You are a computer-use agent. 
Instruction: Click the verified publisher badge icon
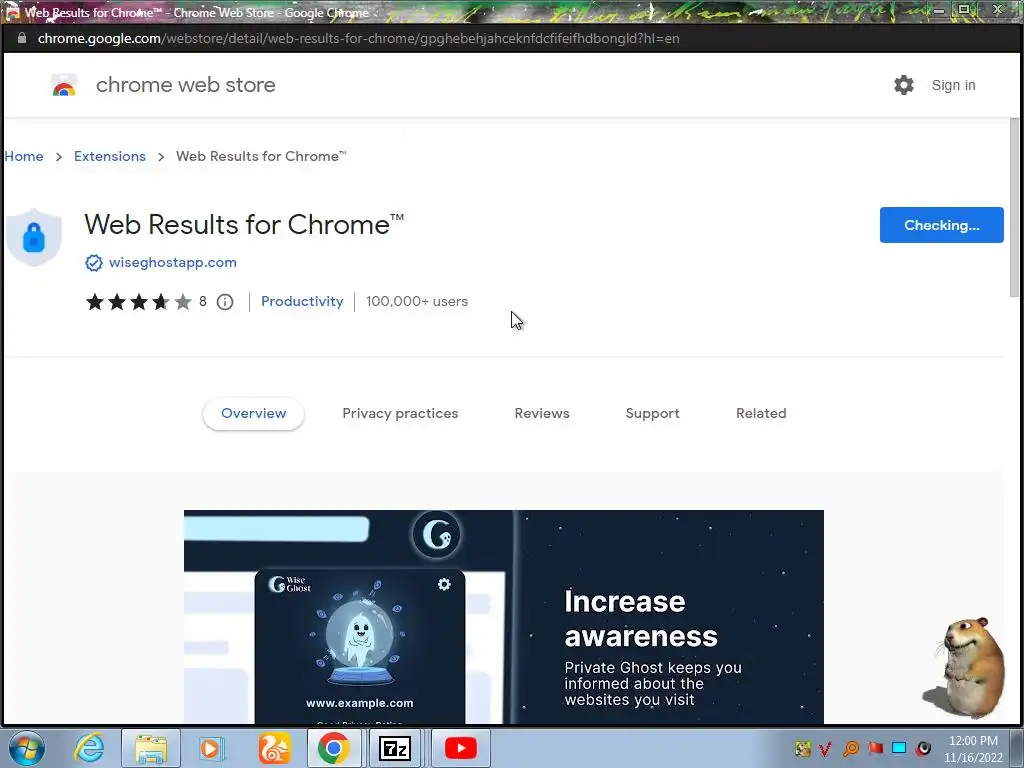[x=94, y=263]
